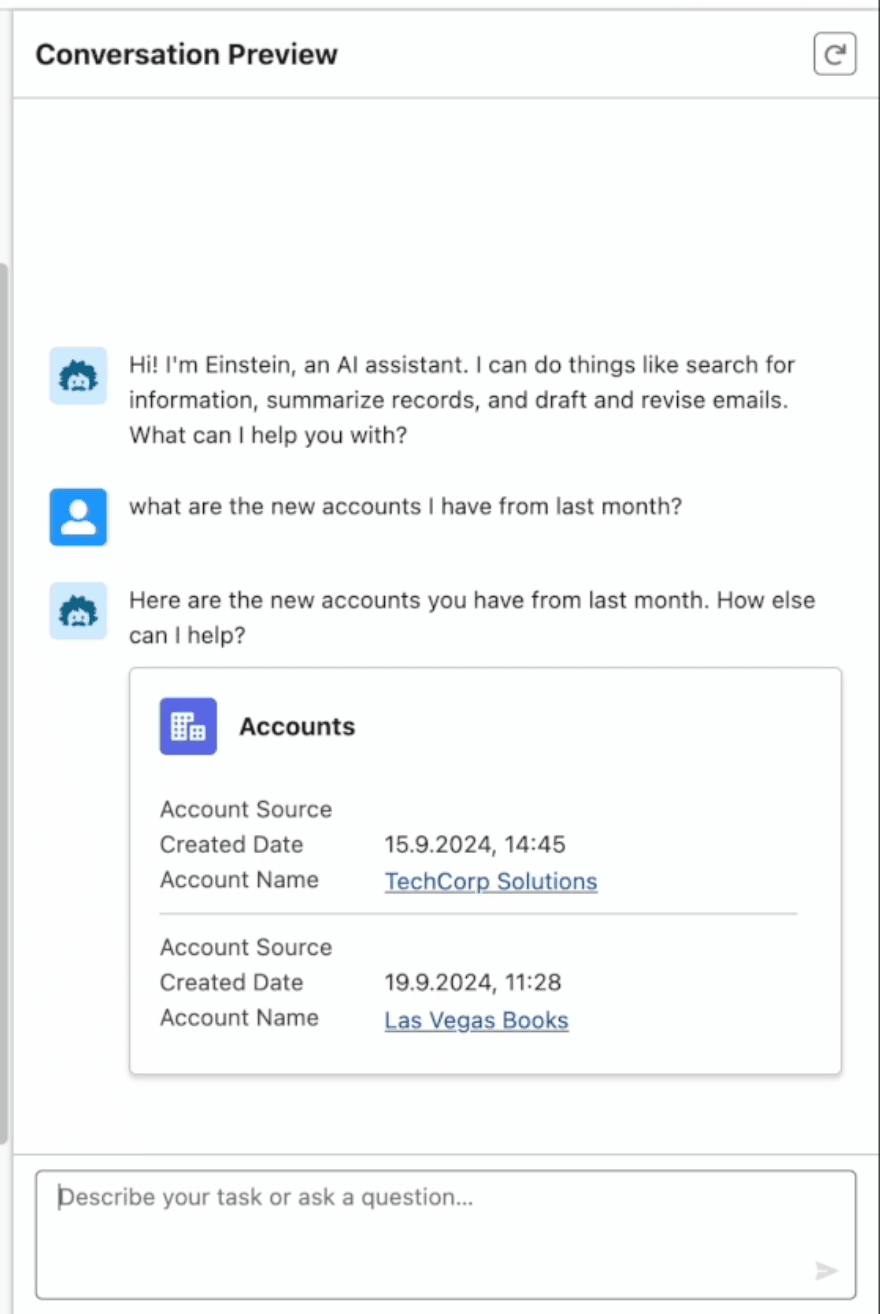The height and width of the screenshot is (1314, 880).
Task: Open the TechCorp Solutions account link
Action: [490, 881]
